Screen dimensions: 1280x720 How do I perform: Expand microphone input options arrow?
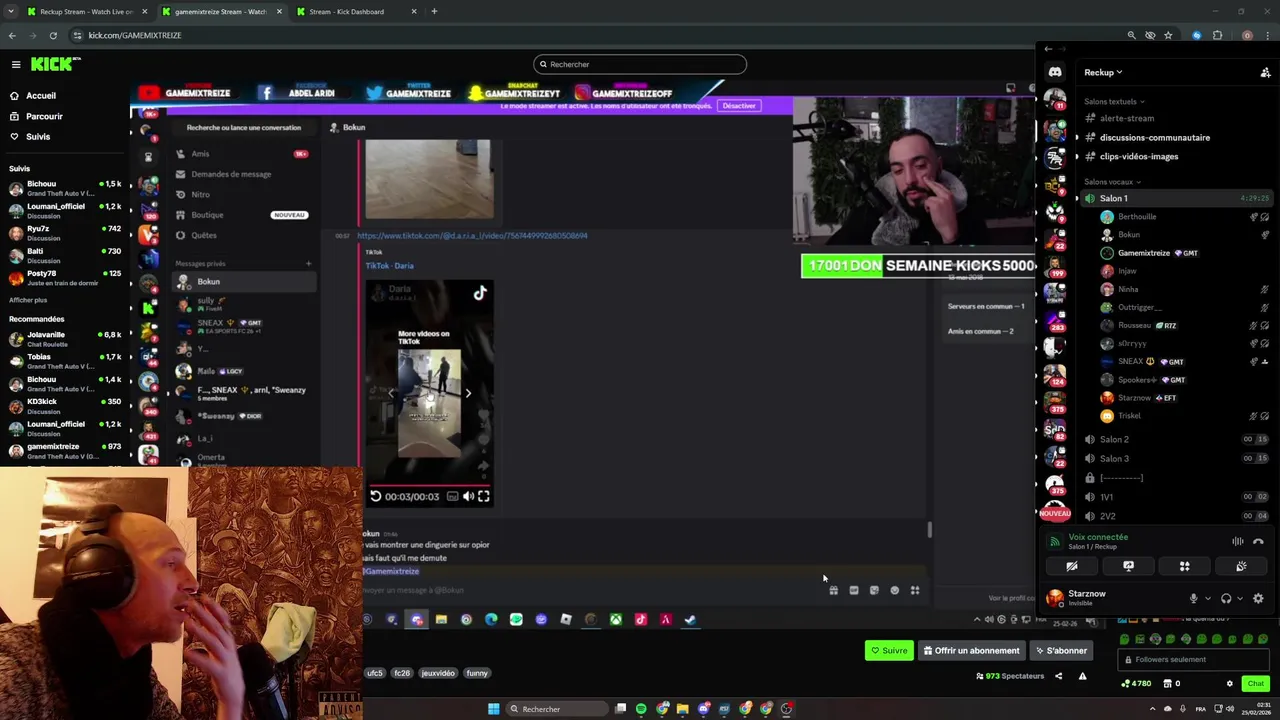(x=1207, y=599)
